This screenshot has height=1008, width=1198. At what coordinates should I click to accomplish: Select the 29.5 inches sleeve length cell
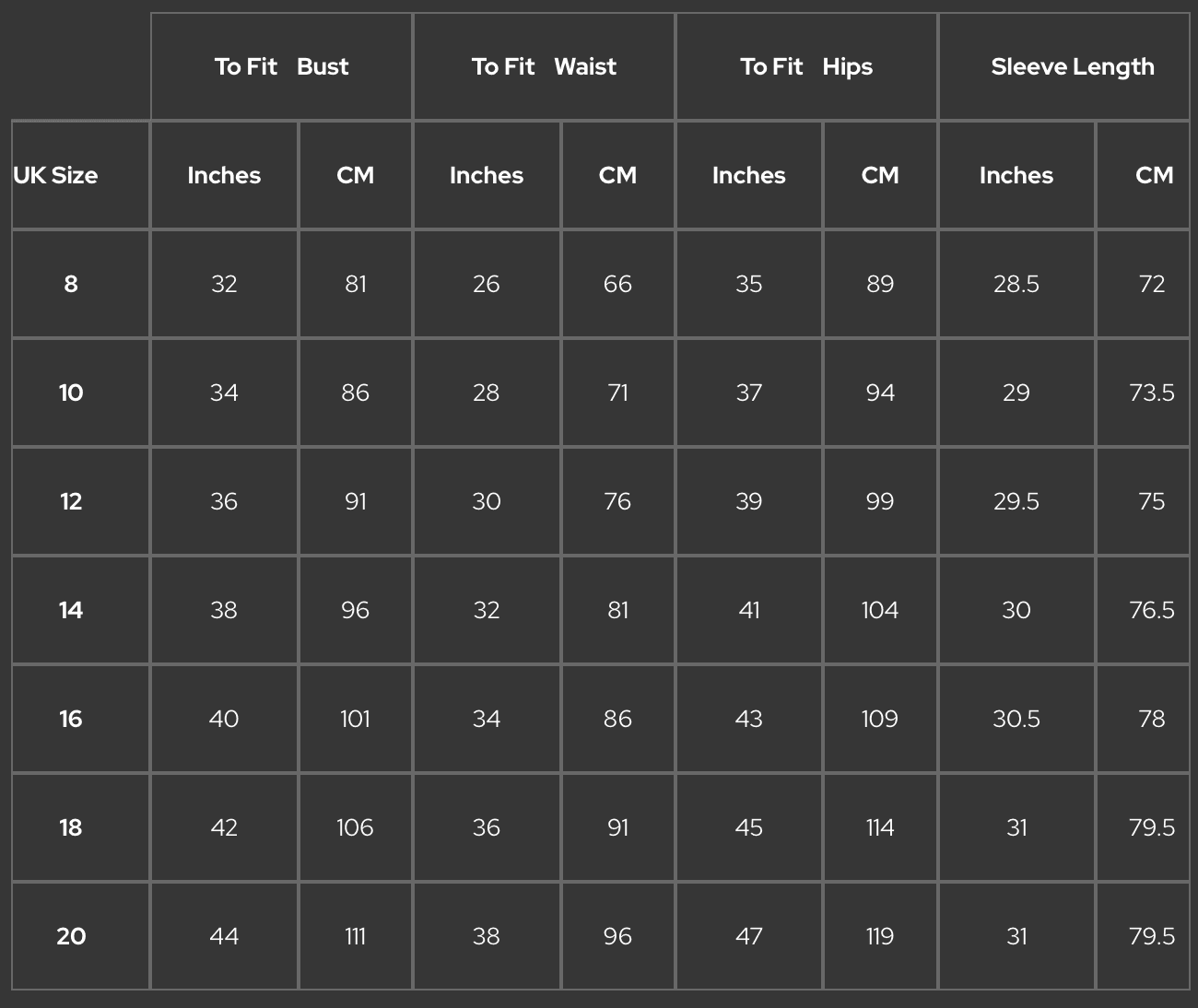[1016, 501]
